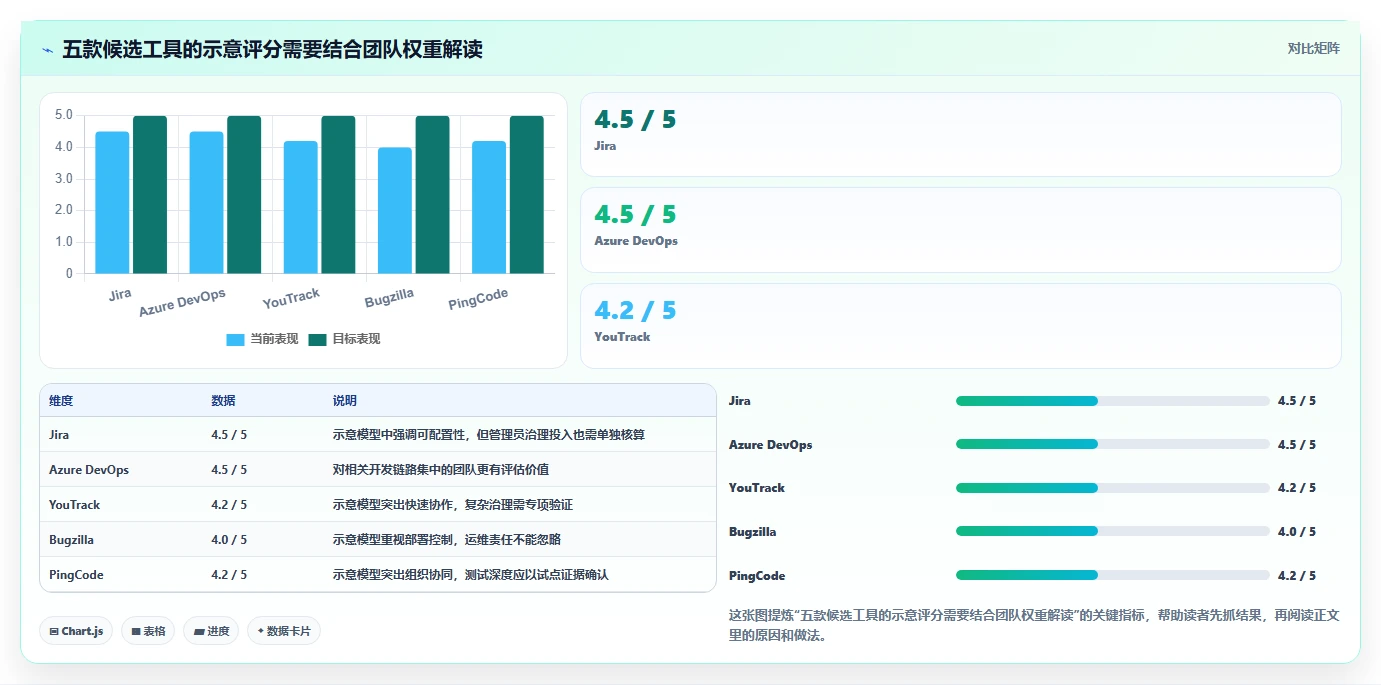Click the 维度 column header
This screenshot has width=1381, height=685.
click(61, 401)
